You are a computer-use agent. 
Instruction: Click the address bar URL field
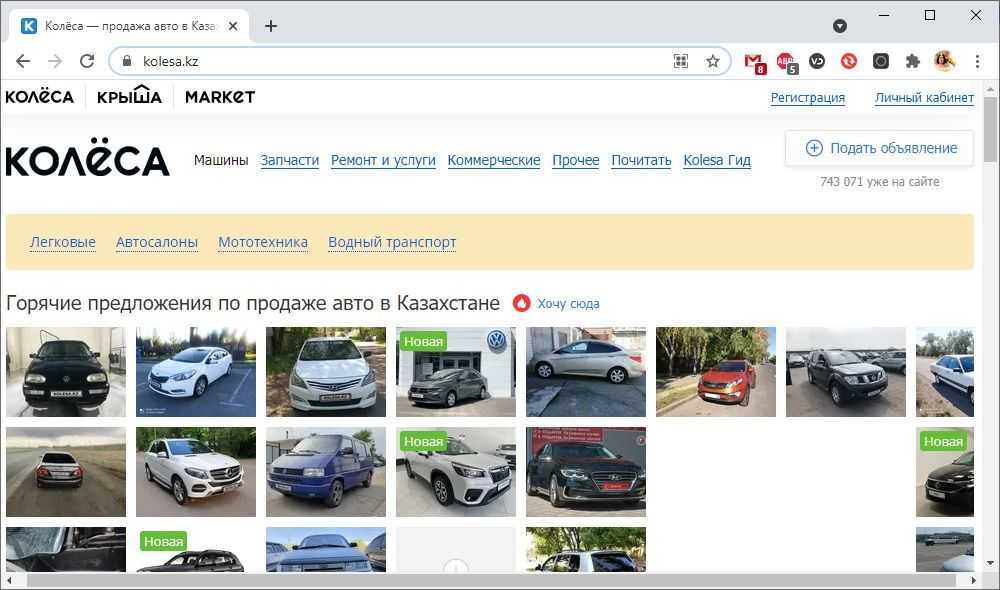[x=400, y=61]
